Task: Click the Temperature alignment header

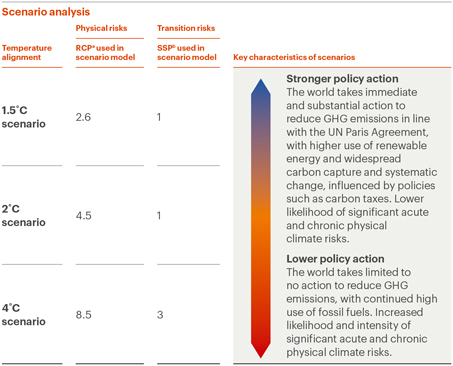Action: click(27, 52)
